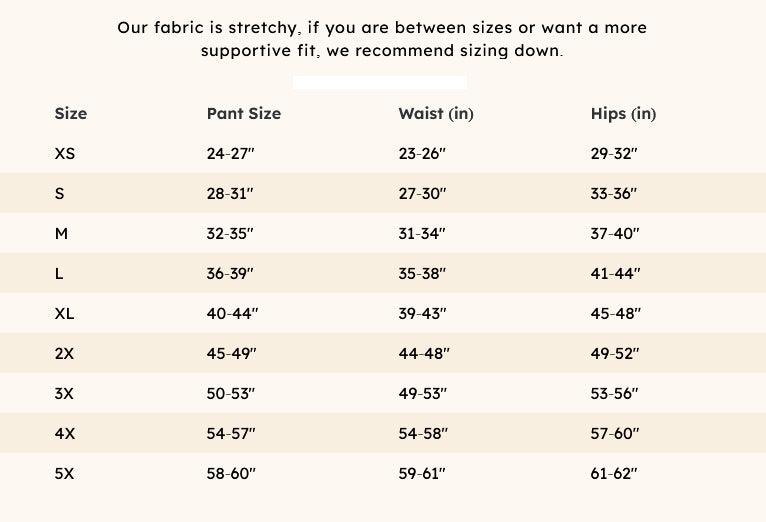Select the L size row label
766x522 pixels.
click(60, 274)
